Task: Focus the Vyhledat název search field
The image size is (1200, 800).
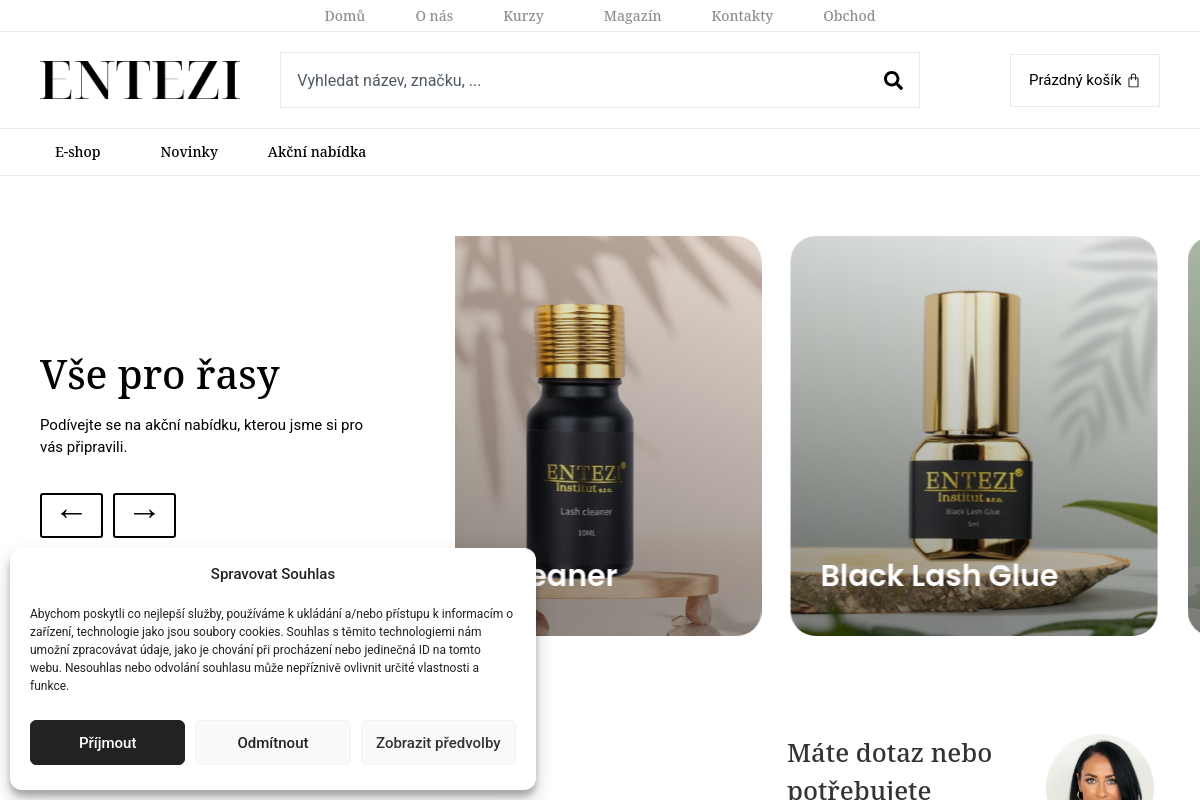Action: click(x=580, y=80)
